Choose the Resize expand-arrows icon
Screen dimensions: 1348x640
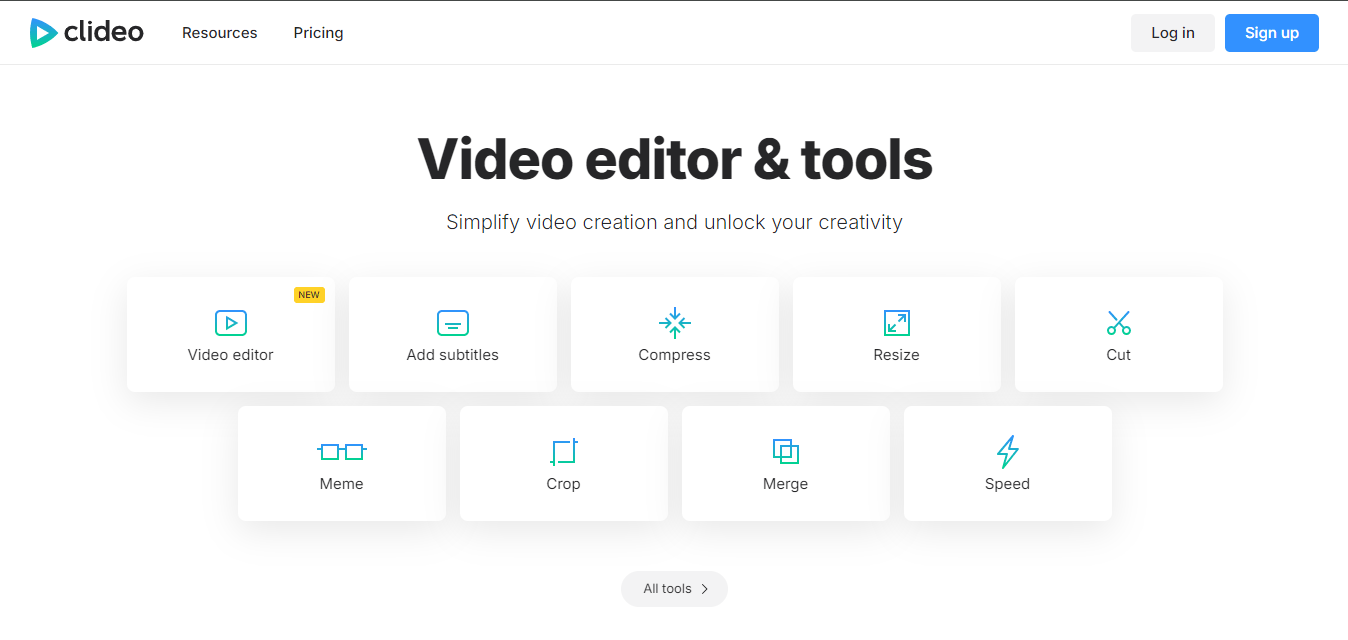[x=897, y=323]
